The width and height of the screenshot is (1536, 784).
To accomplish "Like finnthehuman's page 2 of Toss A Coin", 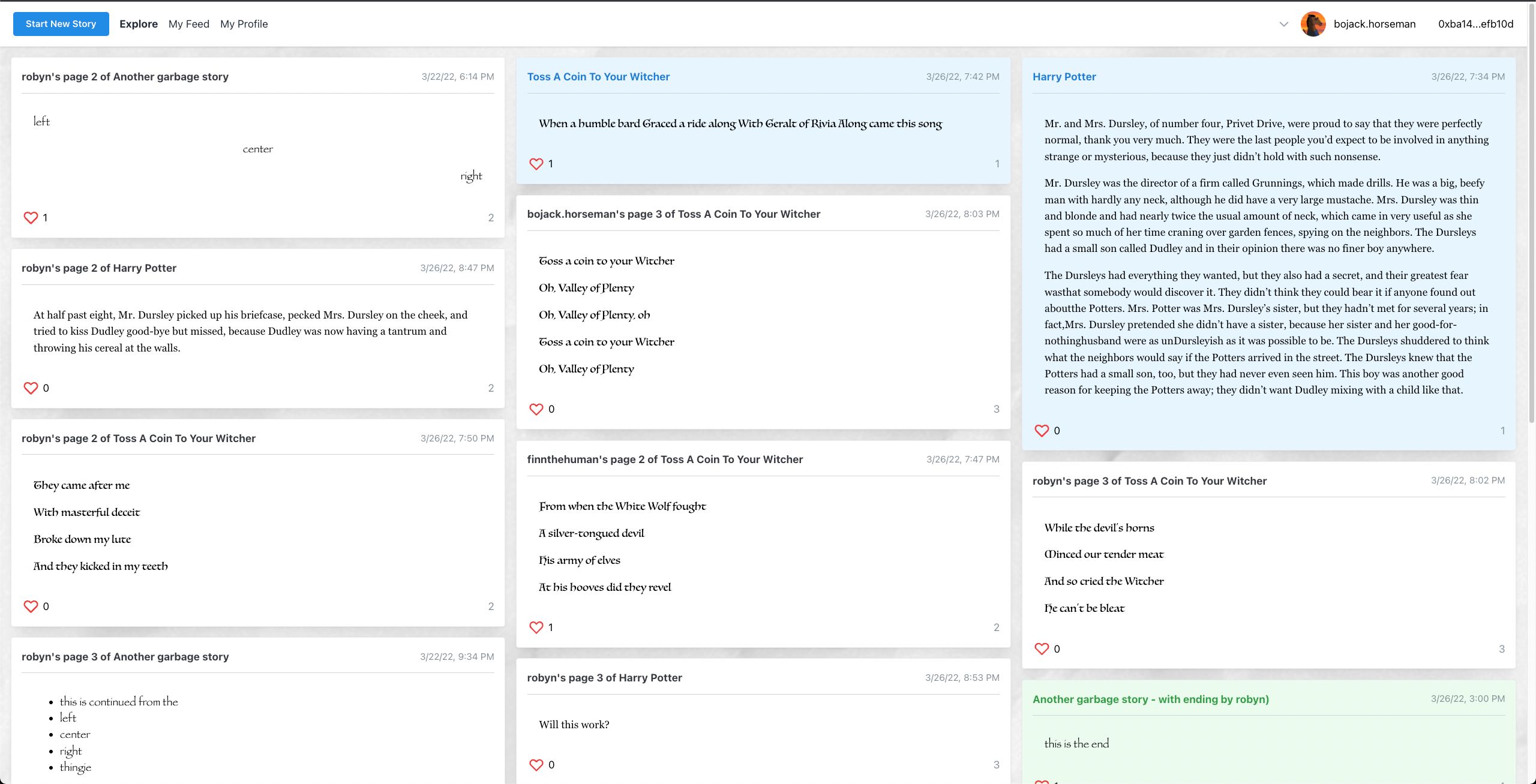I will 536,627.
